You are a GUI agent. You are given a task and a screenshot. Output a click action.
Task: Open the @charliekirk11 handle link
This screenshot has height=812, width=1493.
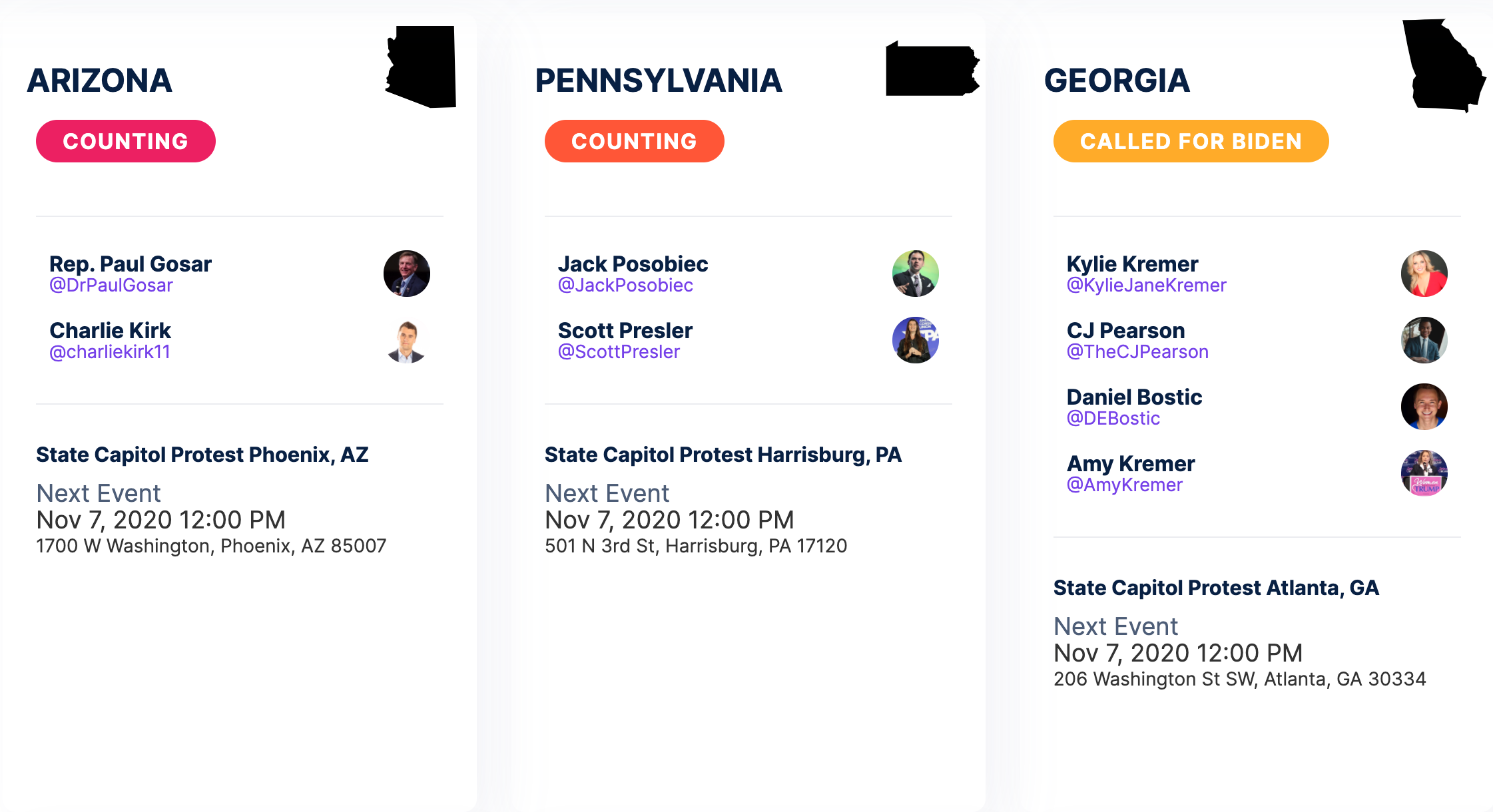click(x=110, y=352)
